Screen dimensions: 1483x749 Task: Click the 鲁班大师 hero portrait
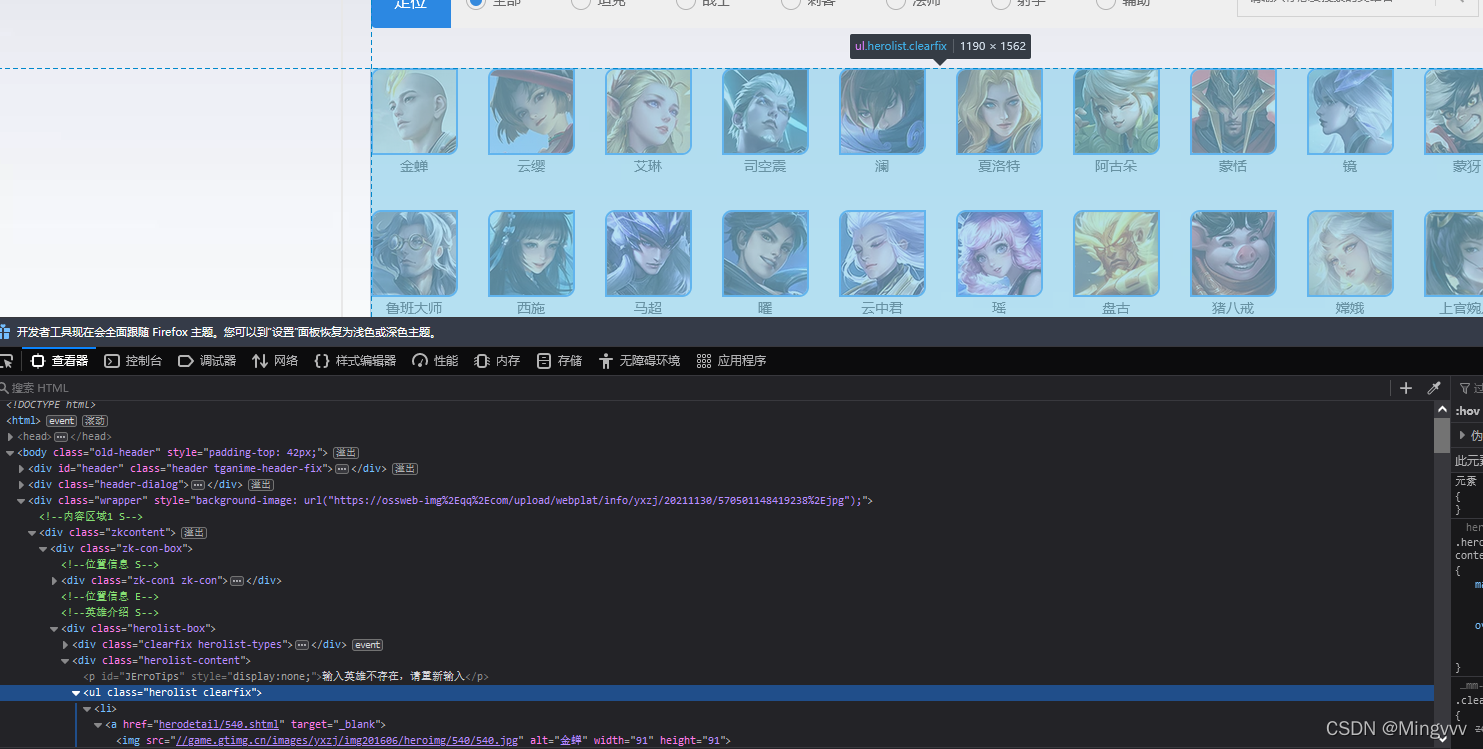click(x=414, y=253)
